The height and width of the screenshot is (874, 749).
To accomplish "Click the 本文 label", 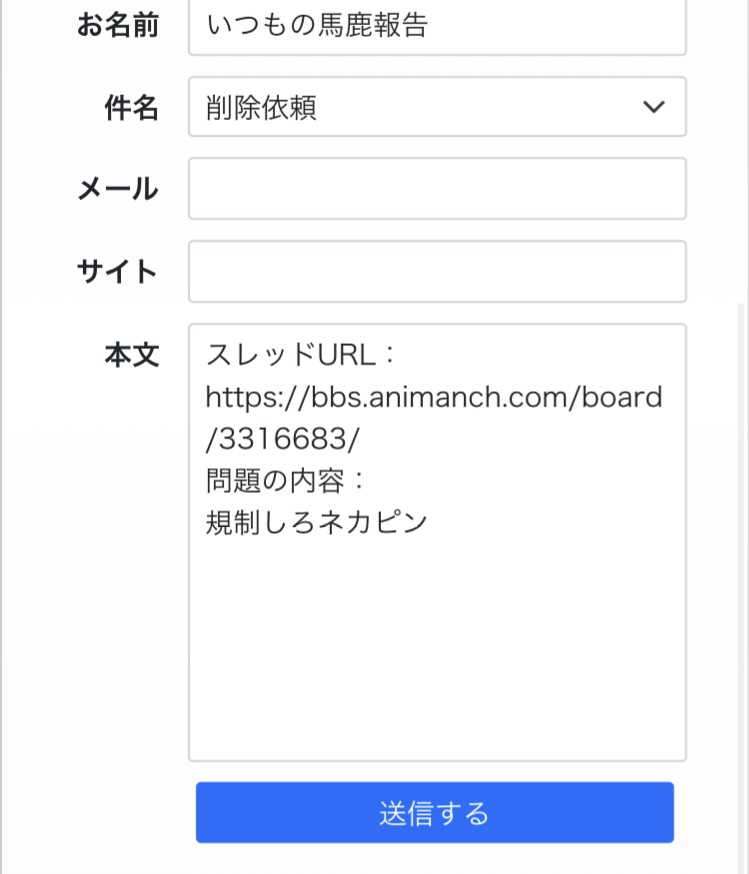I will click(x=132, y=355).
